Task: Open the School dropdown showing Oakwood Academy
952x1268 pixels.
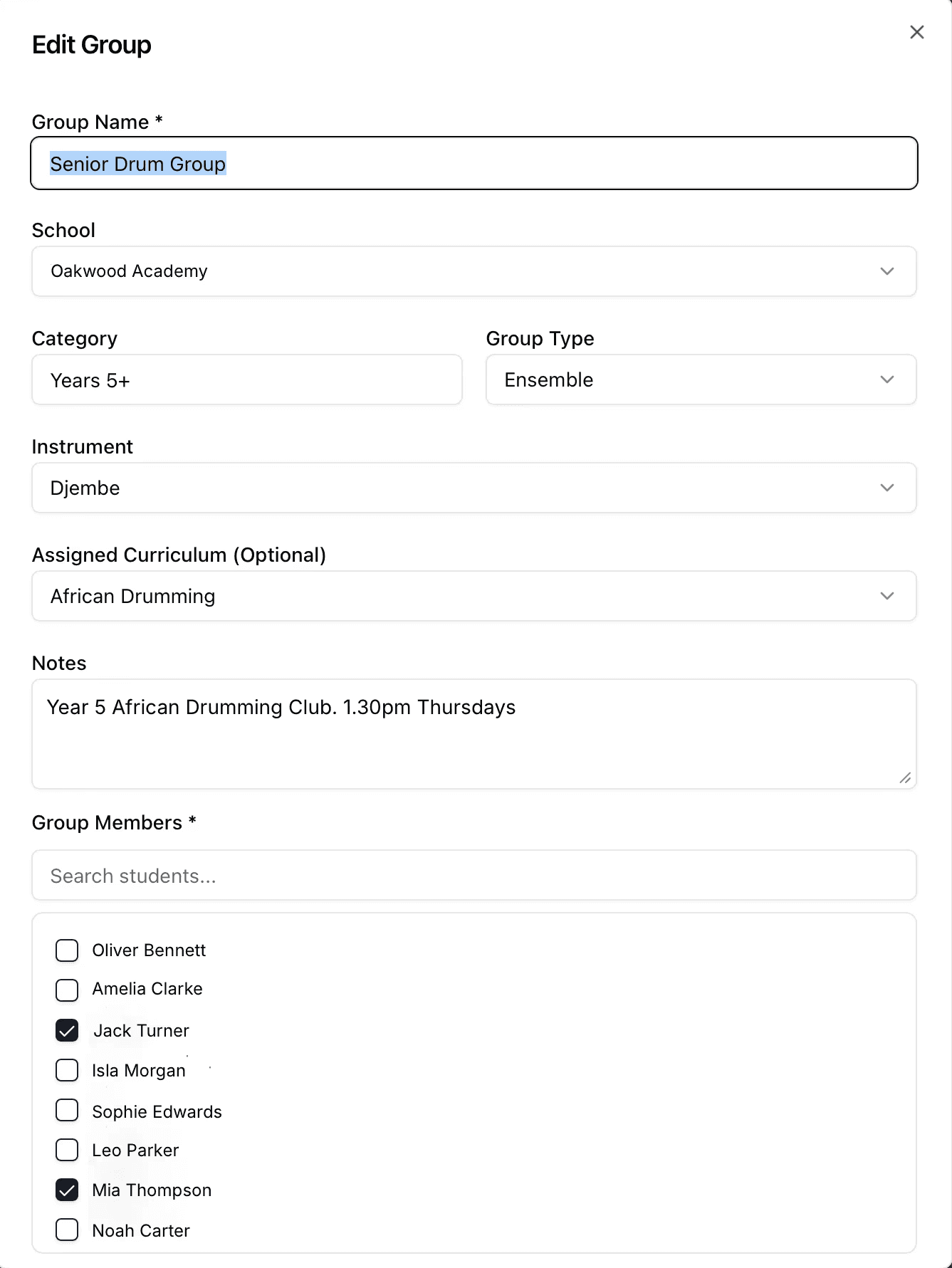Action: [x=474, y=271]
